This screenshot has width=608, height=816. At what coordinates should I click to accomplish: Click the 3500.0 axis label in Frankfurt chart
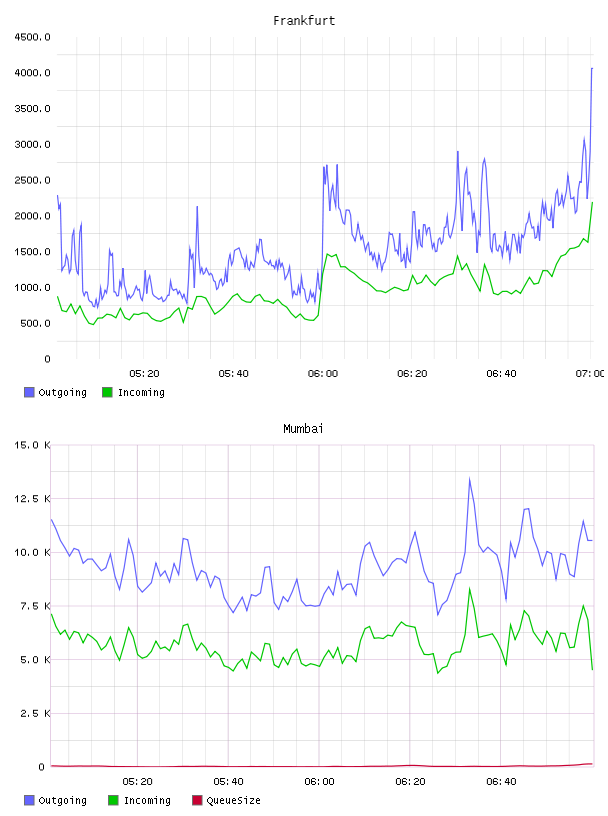[32, 109]
